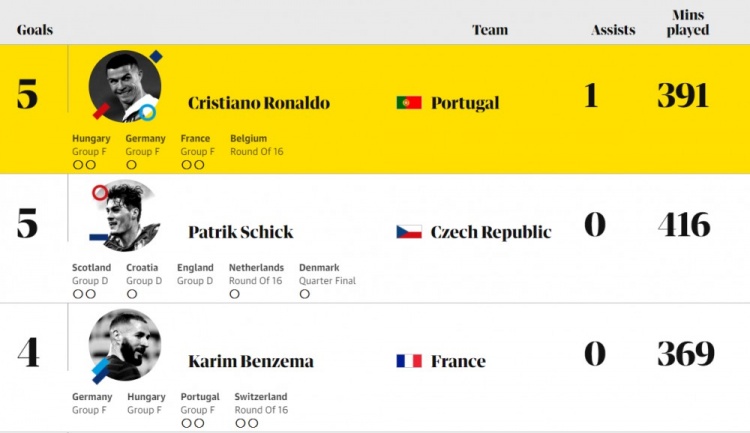
Task: Open the Patrik Schick name link
Action: pyautogui.click(x=240, y=232)
